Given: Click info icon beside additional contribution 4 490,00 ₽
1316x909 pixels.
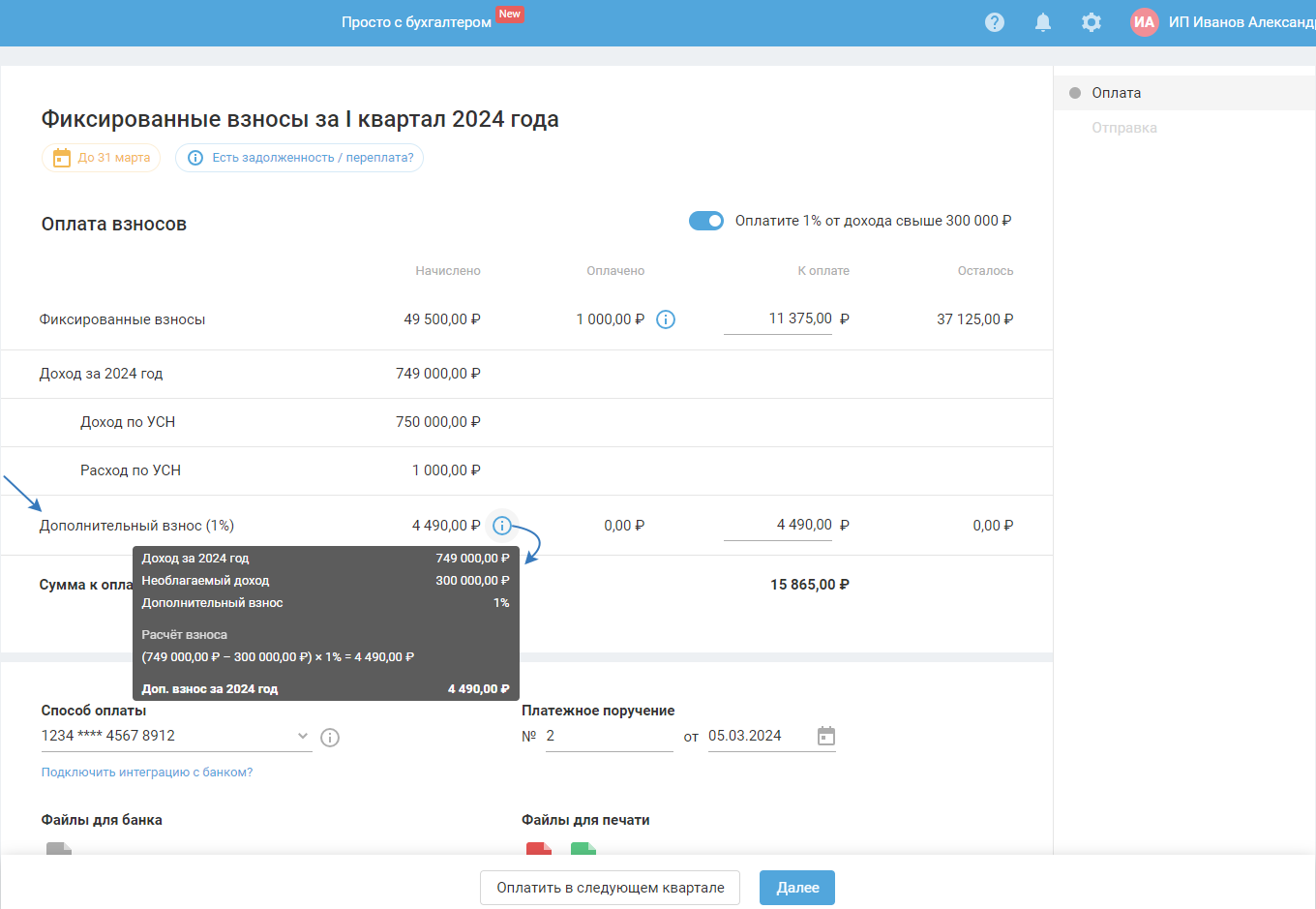Looking at the screenshot, I should [501, 526].
